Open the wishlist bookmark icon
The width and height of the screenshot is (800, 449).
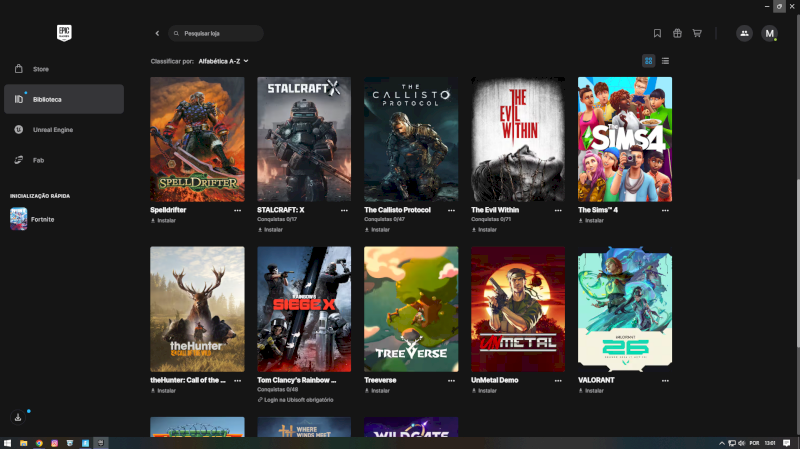click(657, 33)
